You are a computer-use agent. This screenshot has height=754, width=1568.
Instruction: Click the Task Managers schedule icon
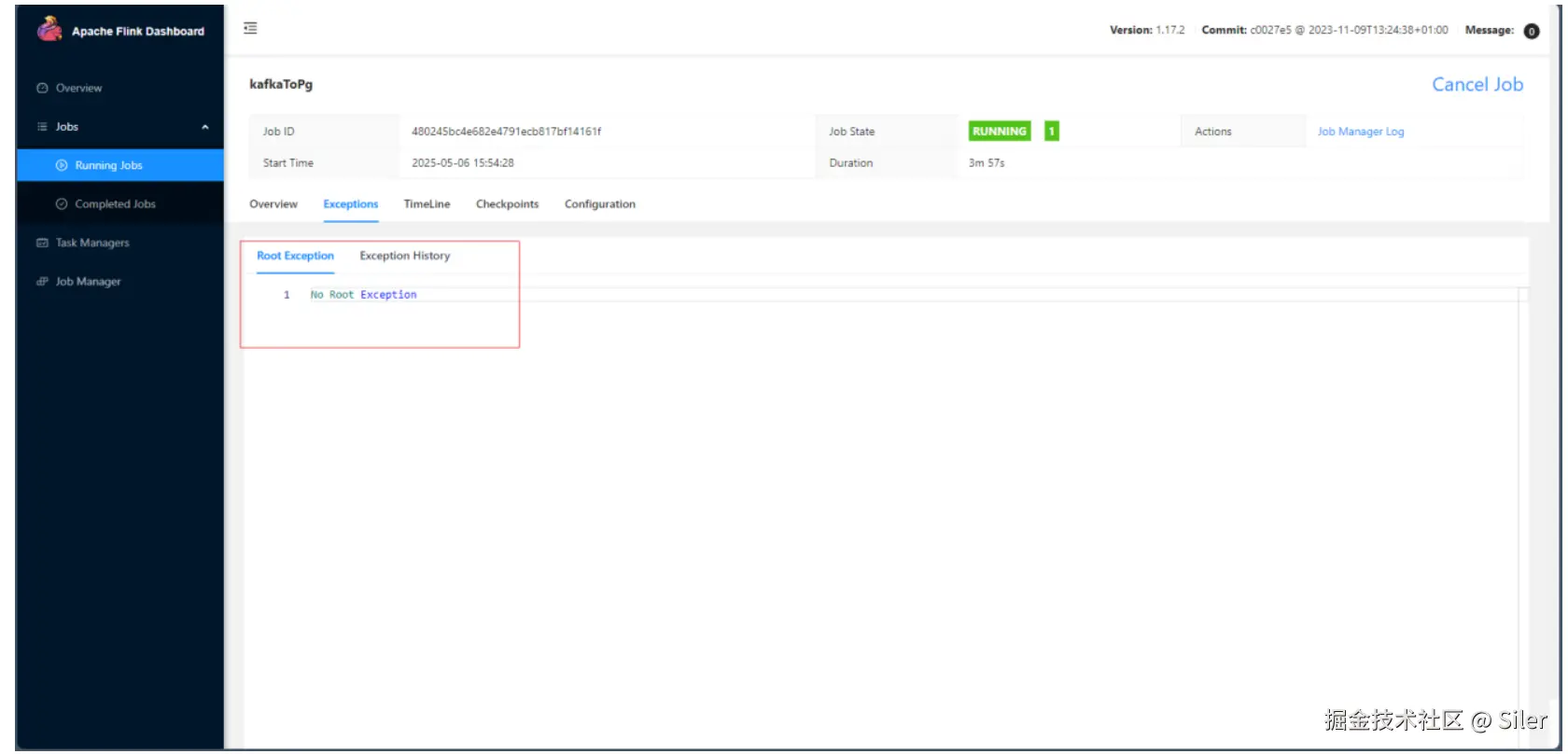42,243
